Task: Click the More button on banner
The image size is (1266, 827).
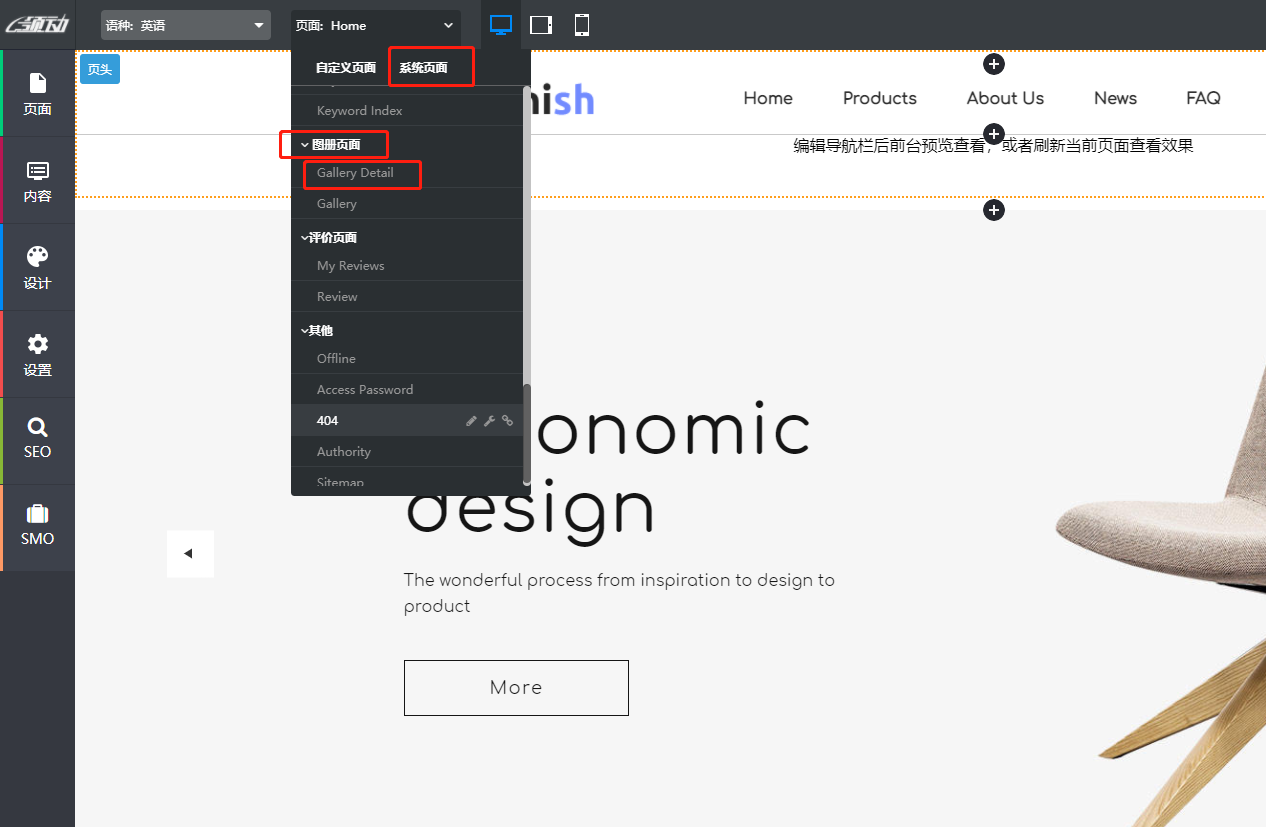Action: 516,688
